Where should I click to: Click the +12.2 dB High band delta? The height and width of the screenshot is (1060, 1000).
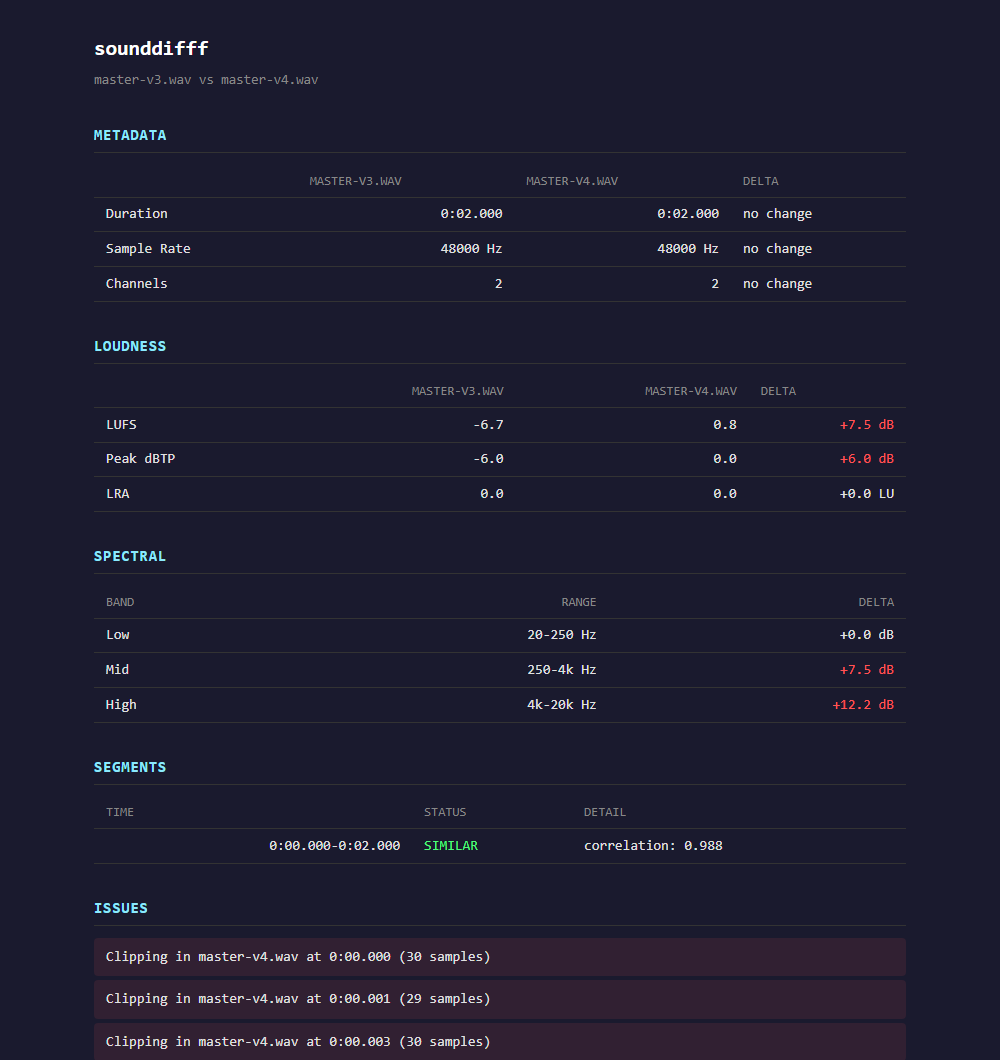(x=863, y=704)
